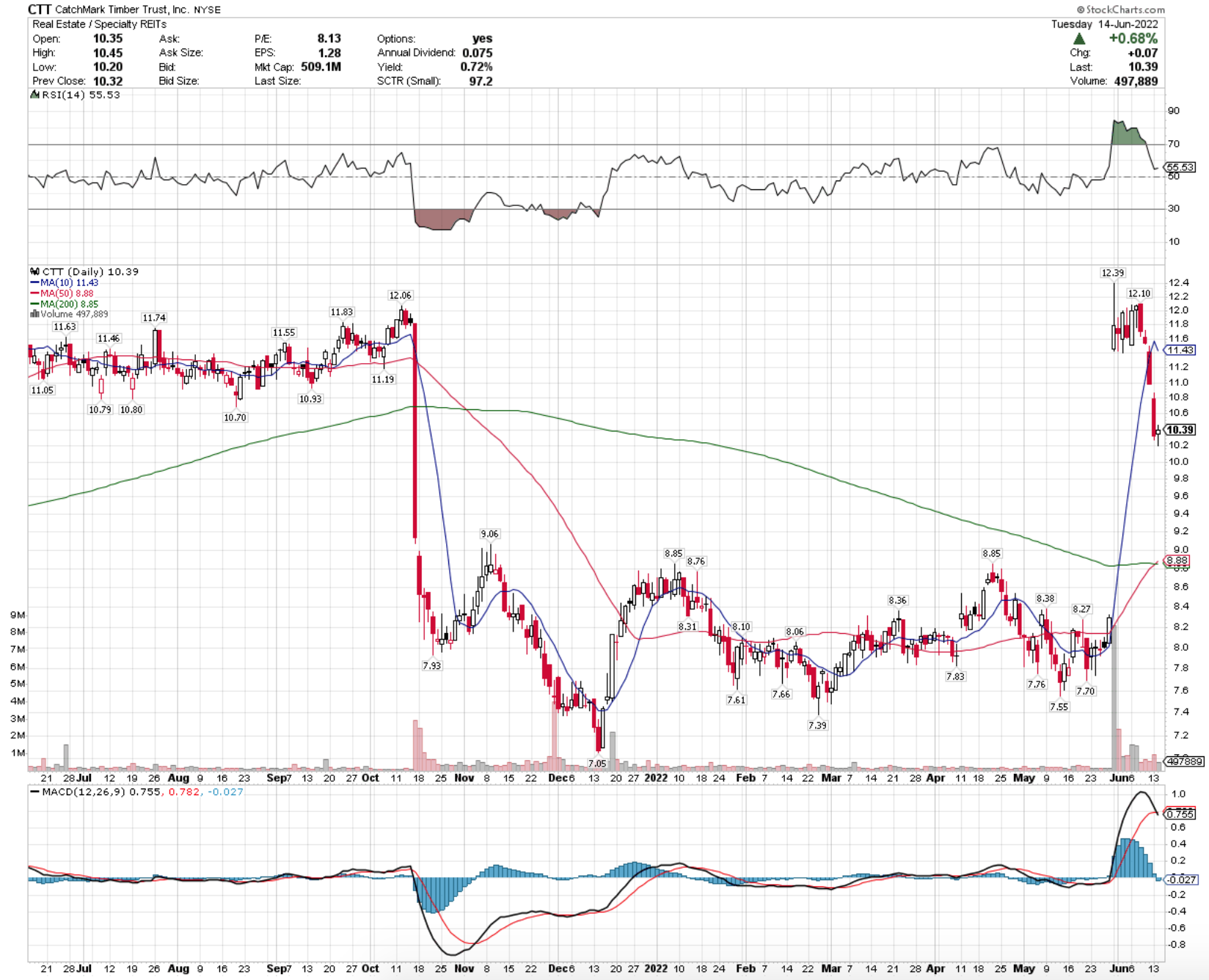The width and height of the screenshot is (1209, 980).
Task: Click the -0.027 histogram axis tag
Action: (x=1182, y=880)
